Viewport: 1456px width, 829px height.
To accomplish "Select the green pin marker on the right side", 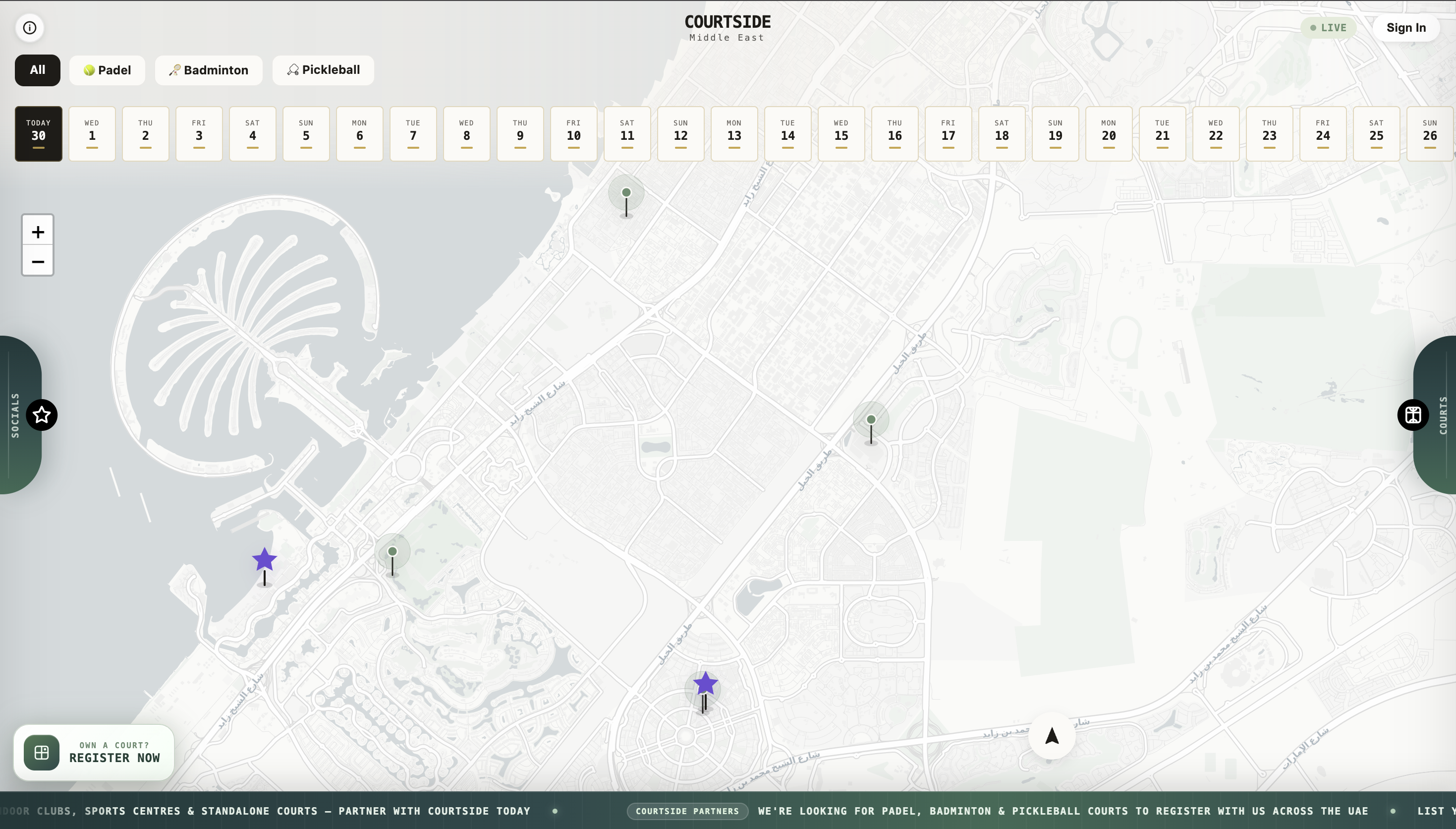I will coord(871,419).
